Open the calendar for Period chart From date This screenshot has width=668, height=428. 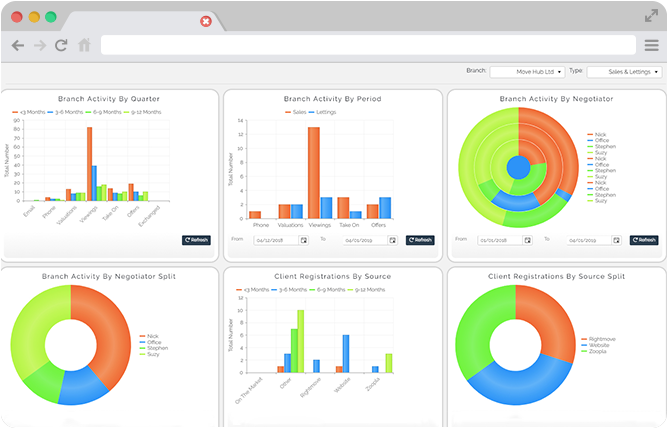pyautogui.click(x=303, y=241)
